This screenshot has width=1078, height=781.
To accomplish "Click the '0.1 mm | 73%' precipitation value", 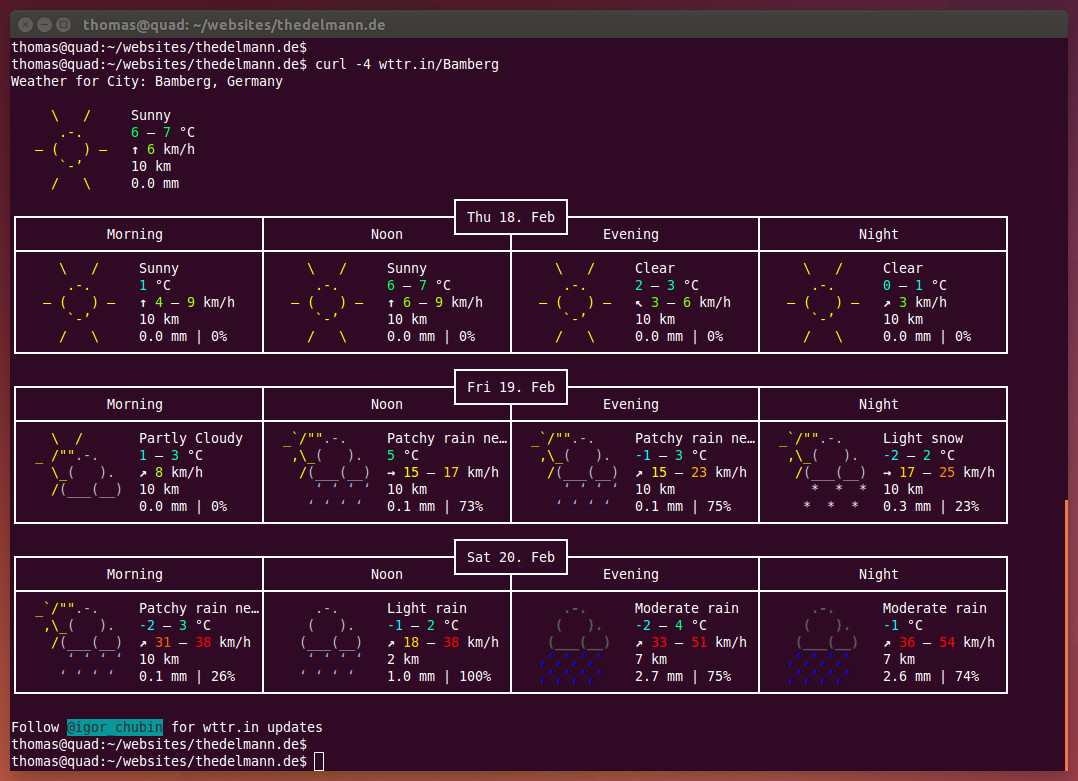I will 435,506.
